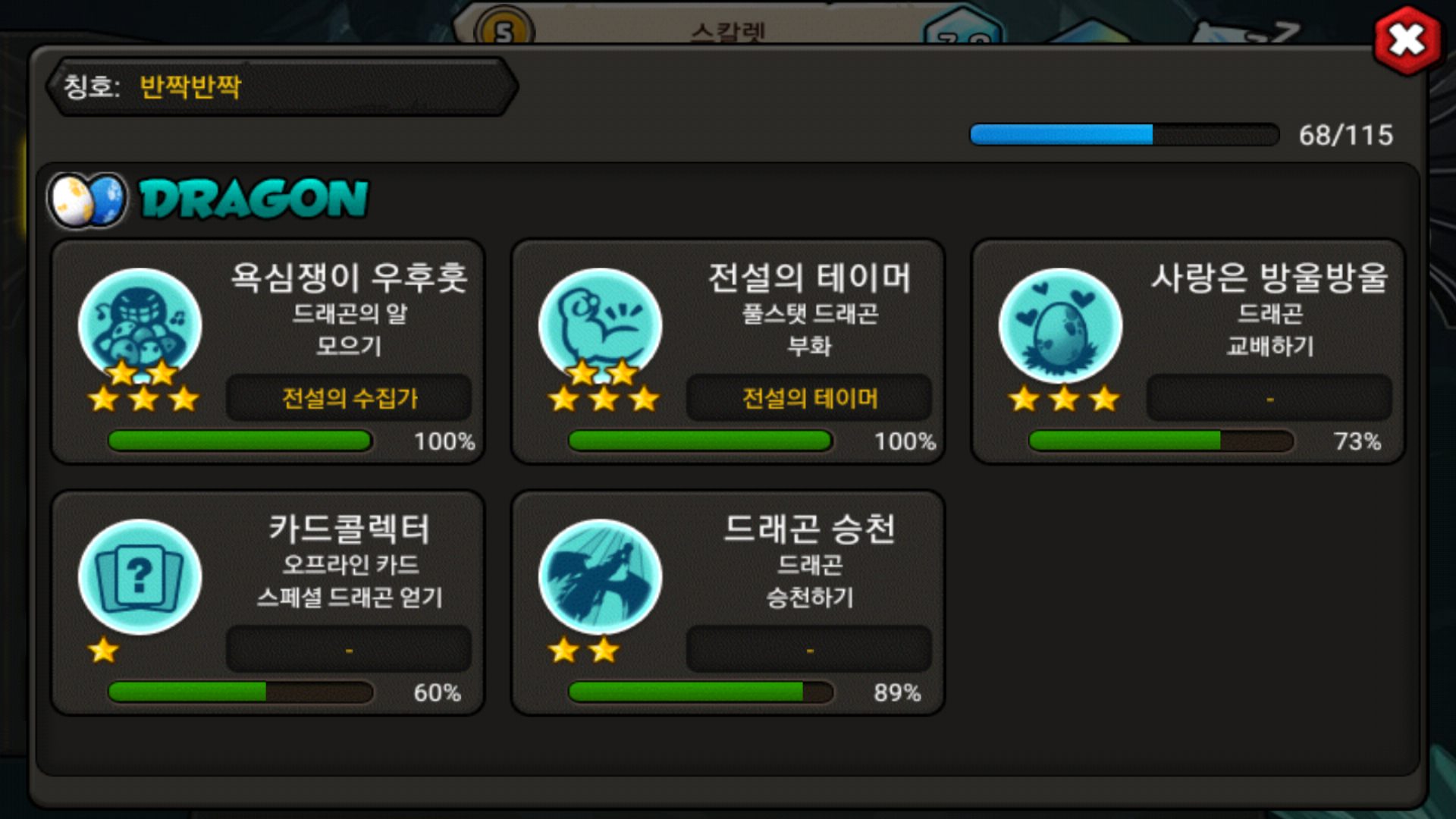Open the 칭호 반짝반짝 title field
Viewport: 1456px width, 819px height.
(282, 87)
